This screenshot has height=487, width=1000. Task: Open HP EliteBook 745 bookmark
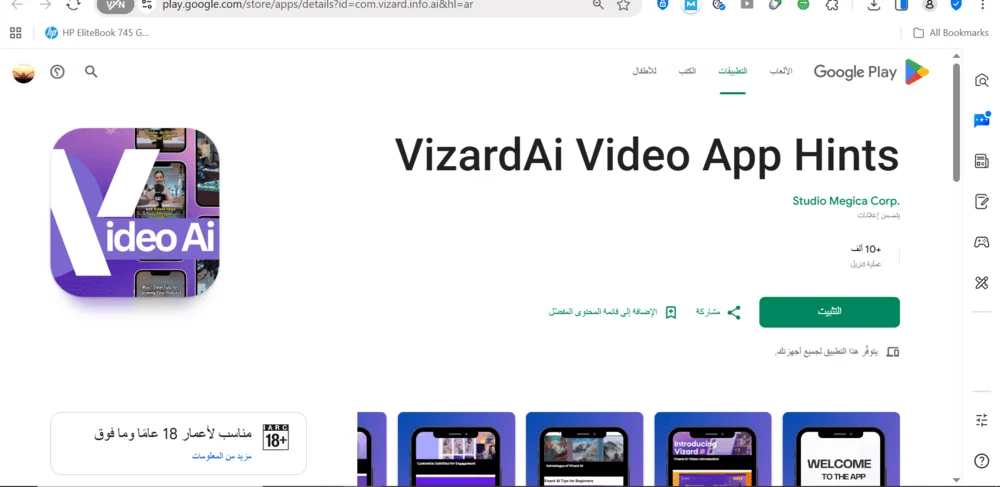[x=97, y=33]
